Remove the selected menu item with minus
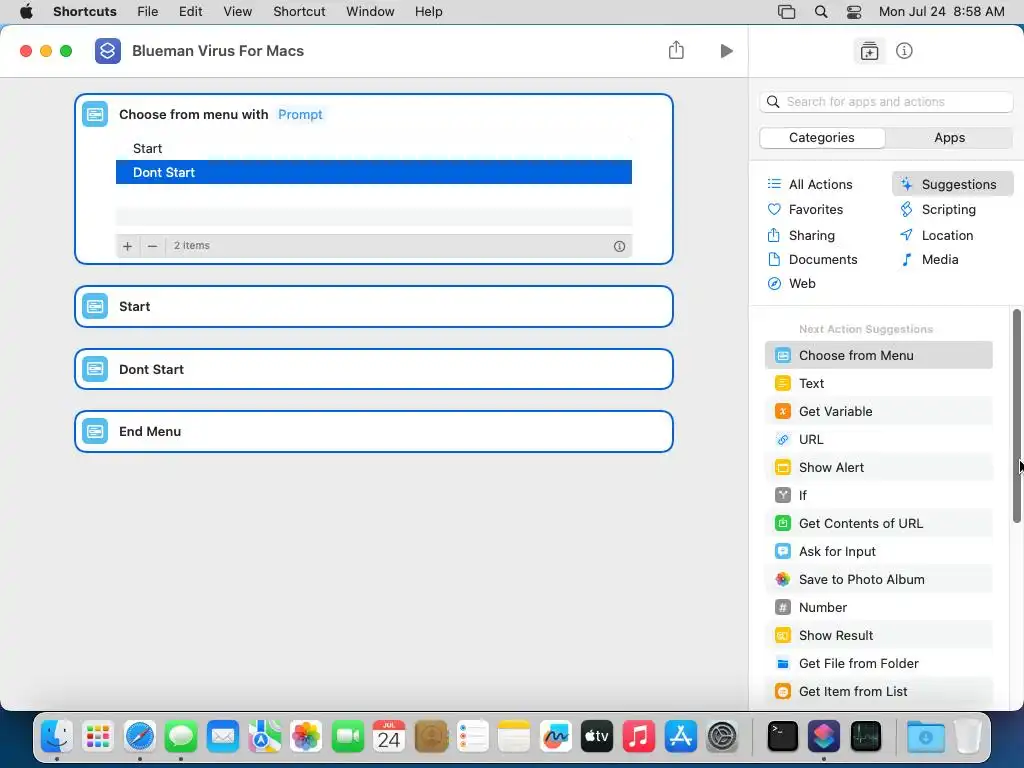Viewport: 1024px width, 768px height. (152, 246)
